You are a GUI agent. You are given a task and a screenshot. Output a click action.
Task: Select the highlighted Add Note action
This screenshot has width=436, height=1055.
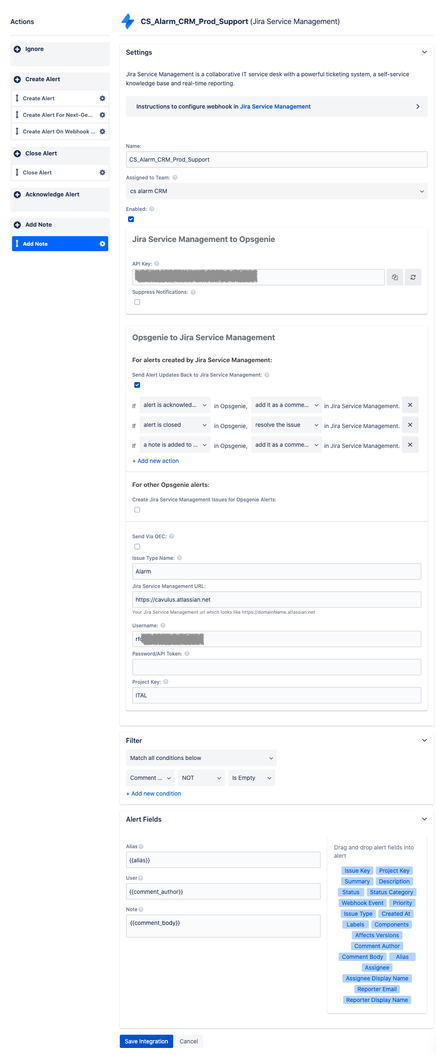[60, 244]
